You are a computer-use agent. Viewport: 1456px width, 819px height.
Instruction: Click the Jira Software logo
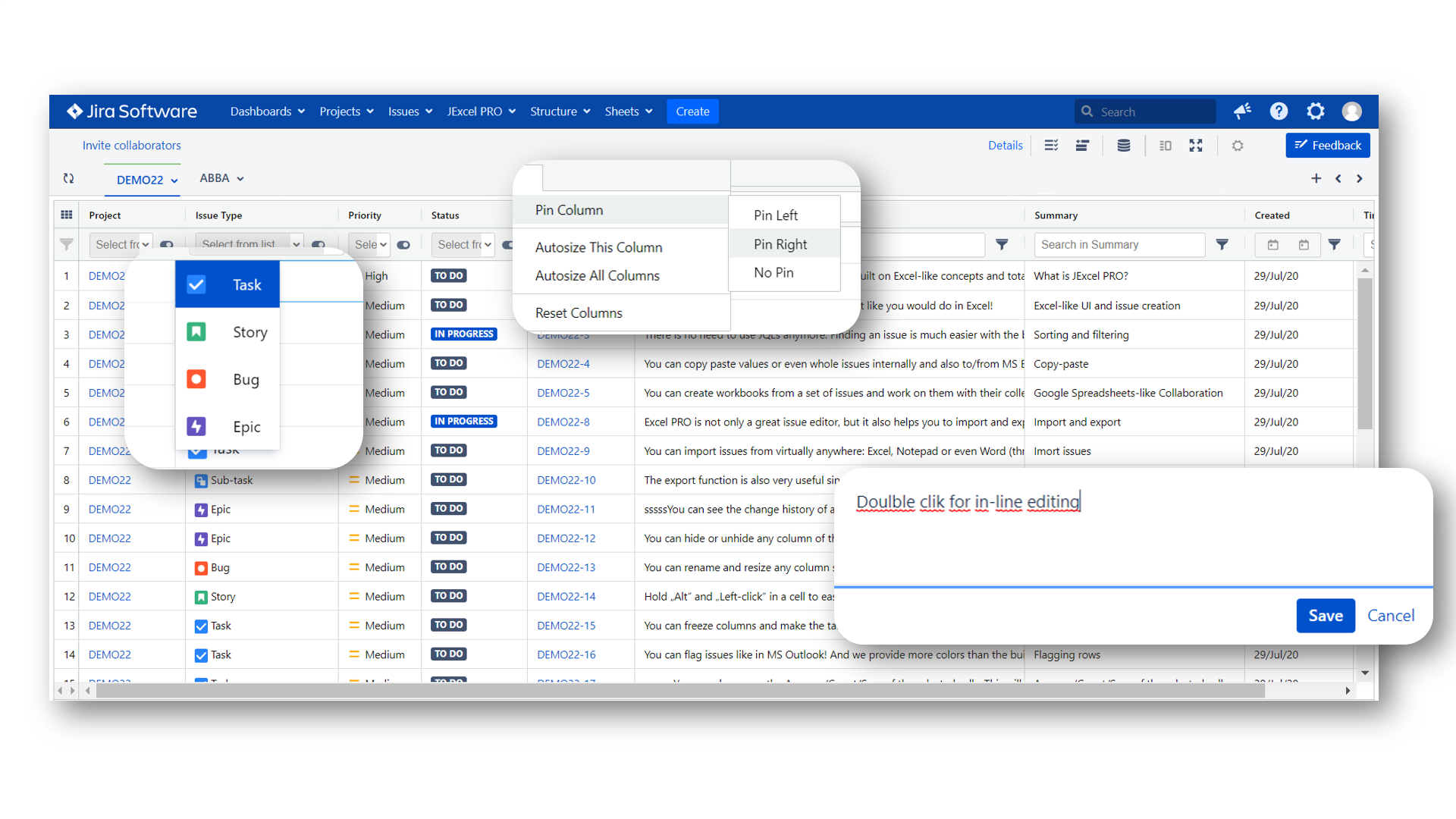click(131, 111)
